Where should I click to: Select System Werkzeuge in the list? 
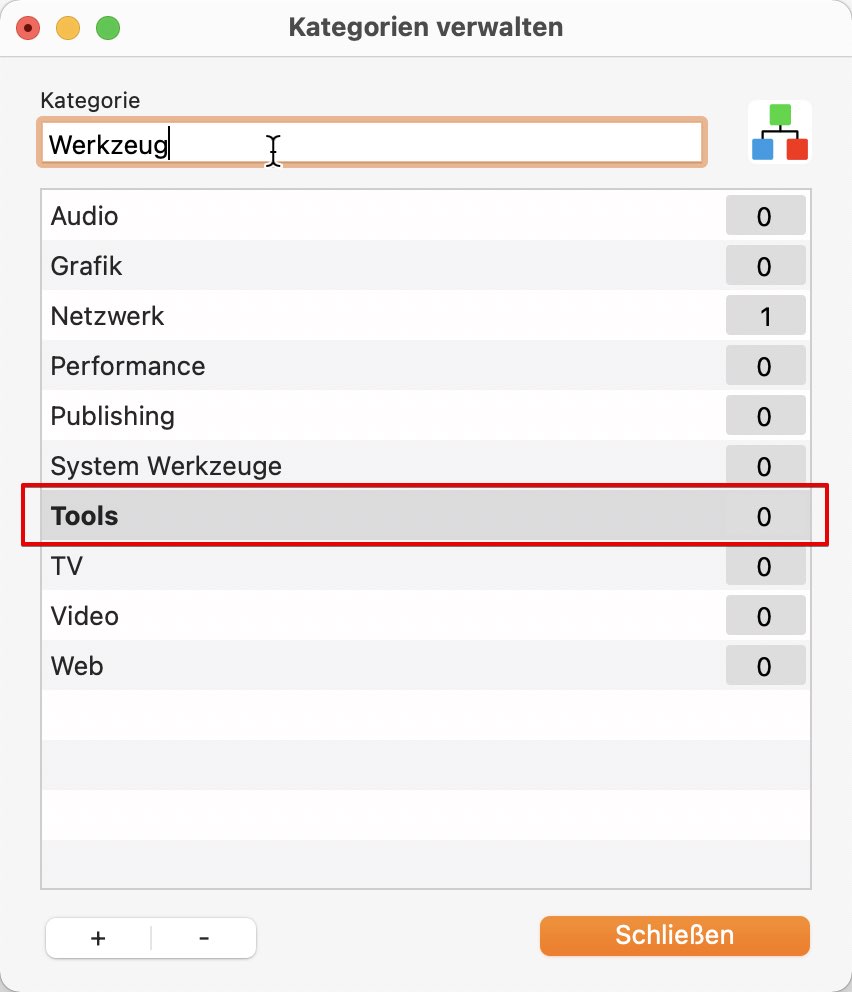426,466
